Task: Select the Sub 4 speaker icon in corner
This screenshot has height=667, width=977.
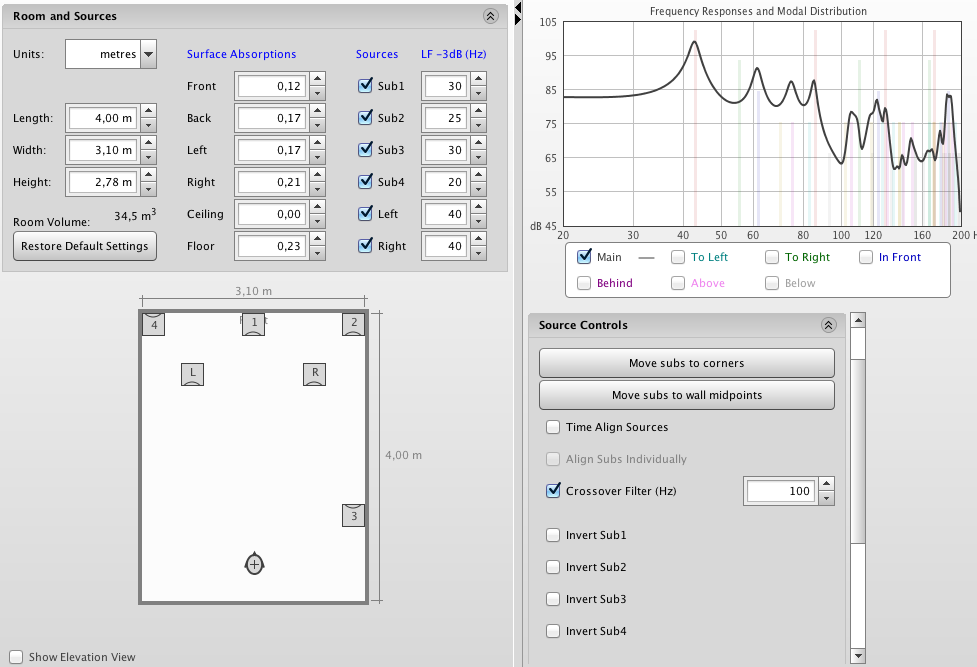Action: coord(154,324)
